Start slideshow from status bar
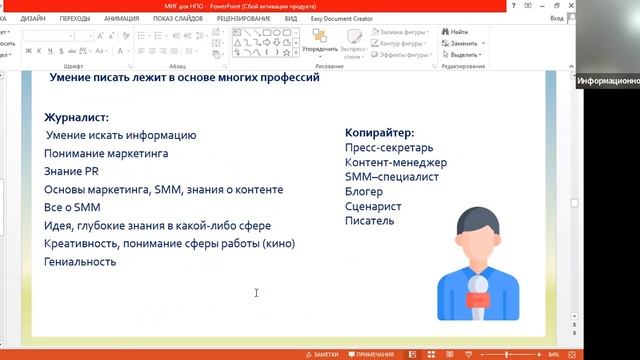Viewport: 640px width, 360px height. click(469, 355)
